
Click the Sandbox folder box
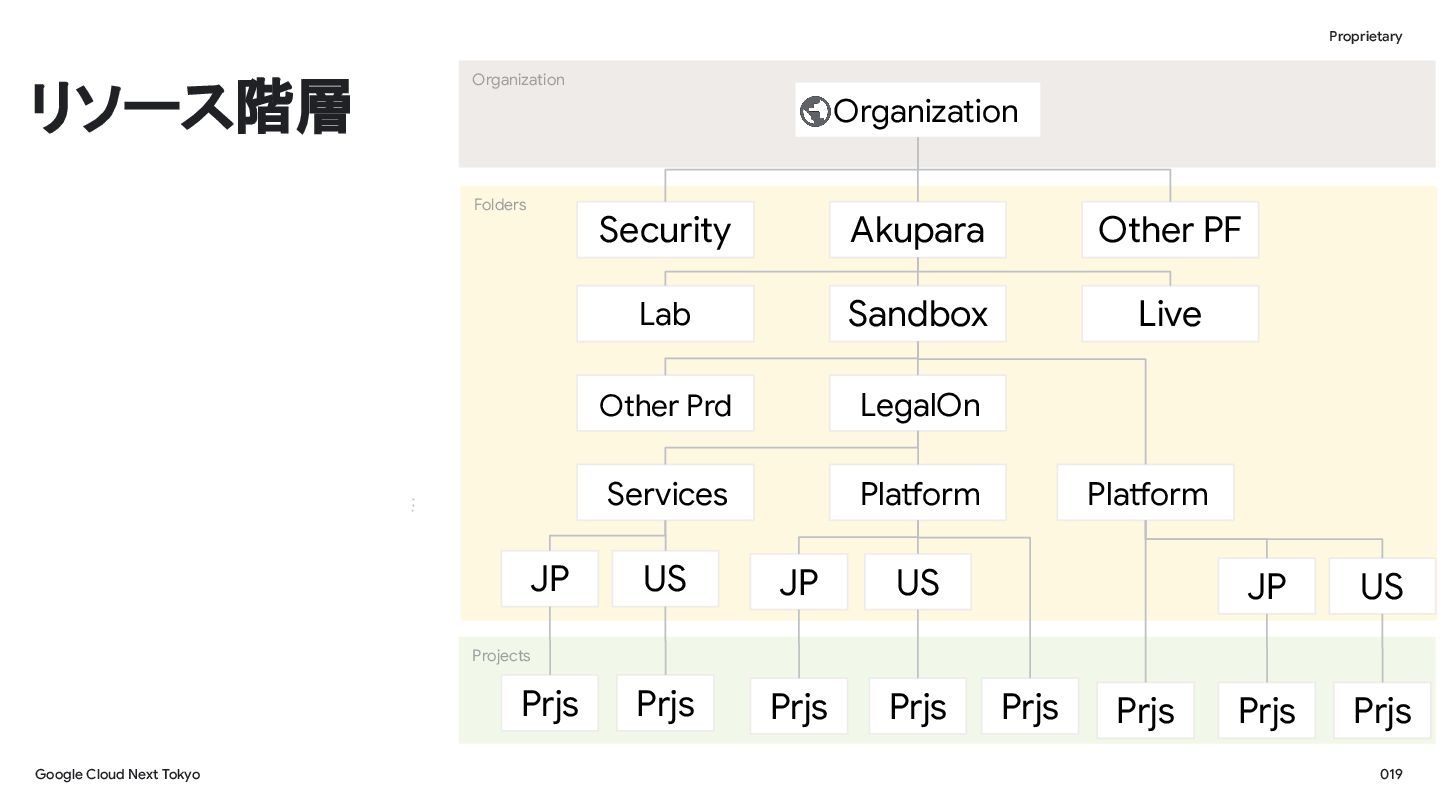pos(918,314)
